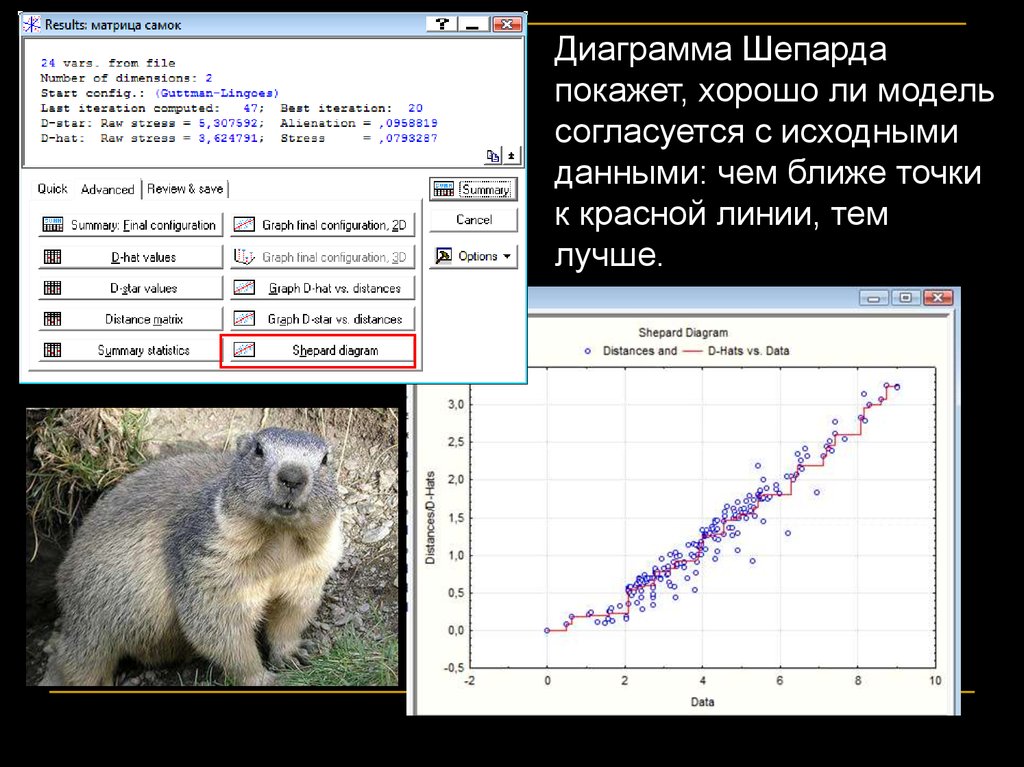Click the Distances/D-Hats y-axis label
The height and width of the screenshot is (767, 1024).
point(430,518)
